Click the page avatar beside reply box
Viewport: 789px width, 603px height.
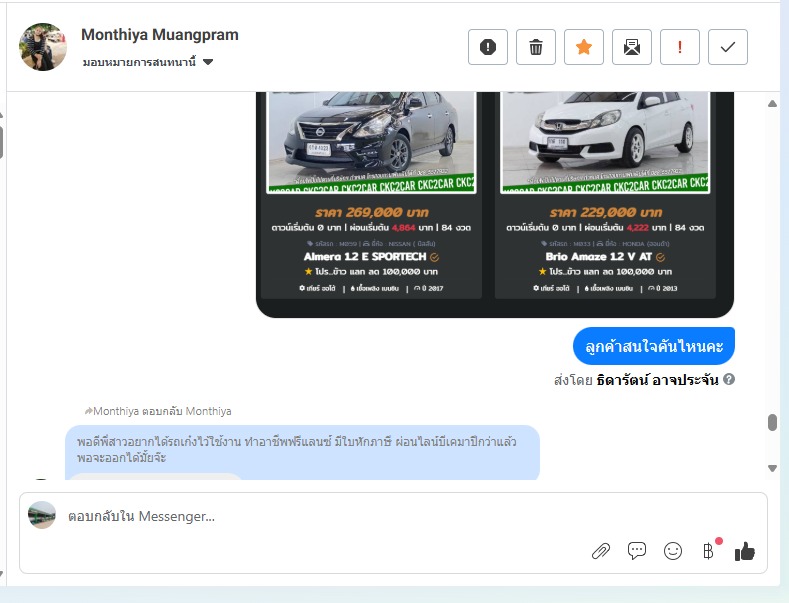coord(42,515)
